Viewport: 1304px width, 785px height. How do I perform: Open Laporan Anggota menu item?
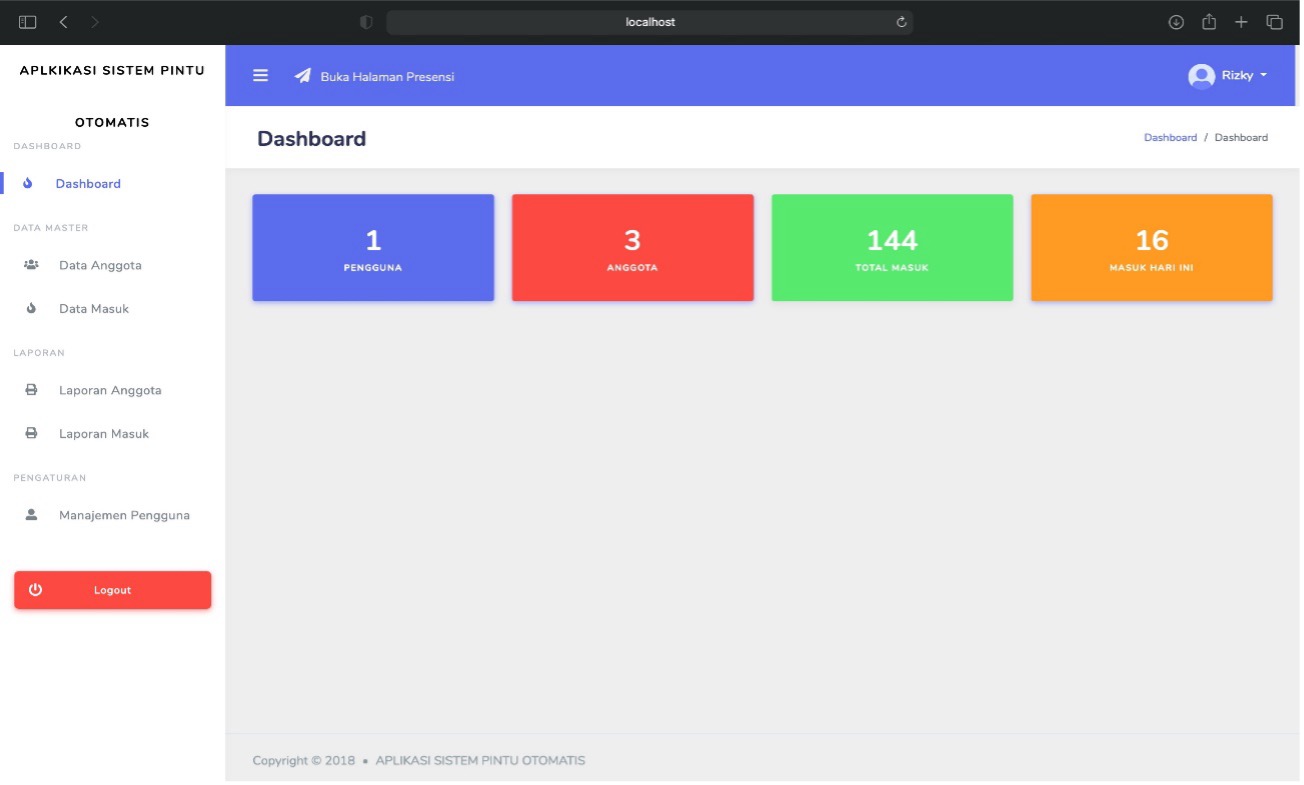tap(110, 391)
